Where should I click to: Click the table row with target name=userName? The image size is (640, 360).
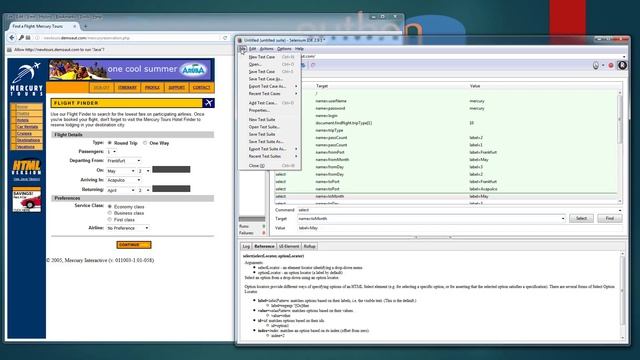click(446, 101)
